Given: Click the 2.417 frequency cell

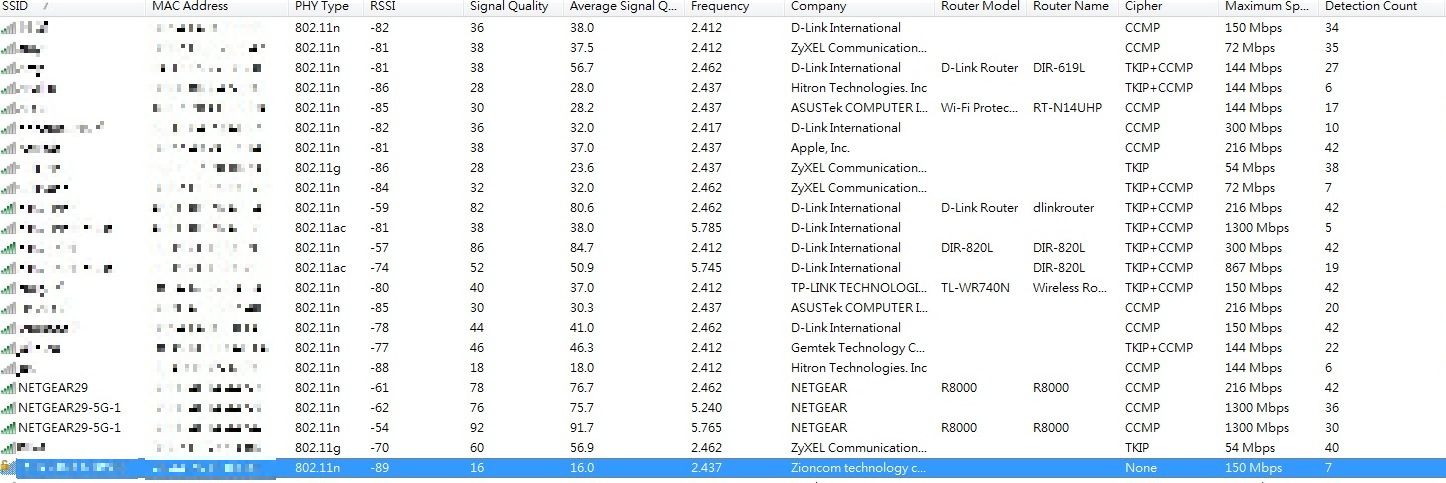Looking at the screenshot, I should [x=706, y=128].
